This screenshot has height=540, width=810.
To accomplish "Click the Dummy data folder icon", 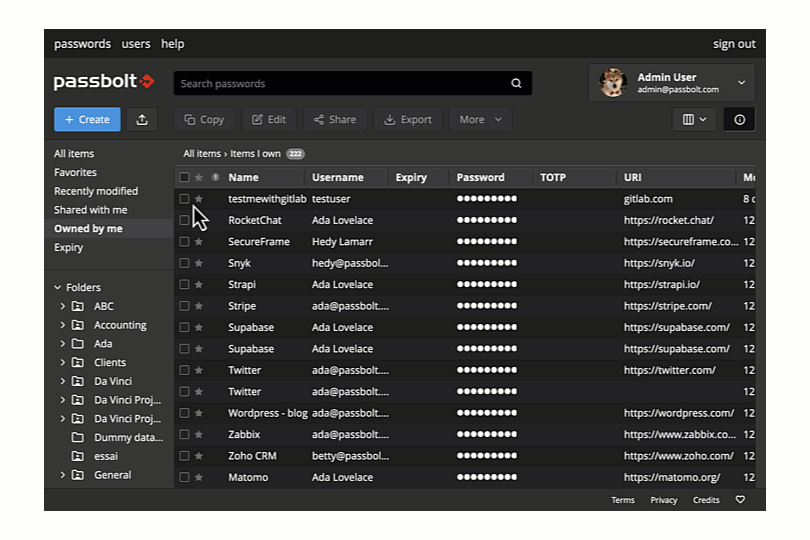I will tap(77, 438).
